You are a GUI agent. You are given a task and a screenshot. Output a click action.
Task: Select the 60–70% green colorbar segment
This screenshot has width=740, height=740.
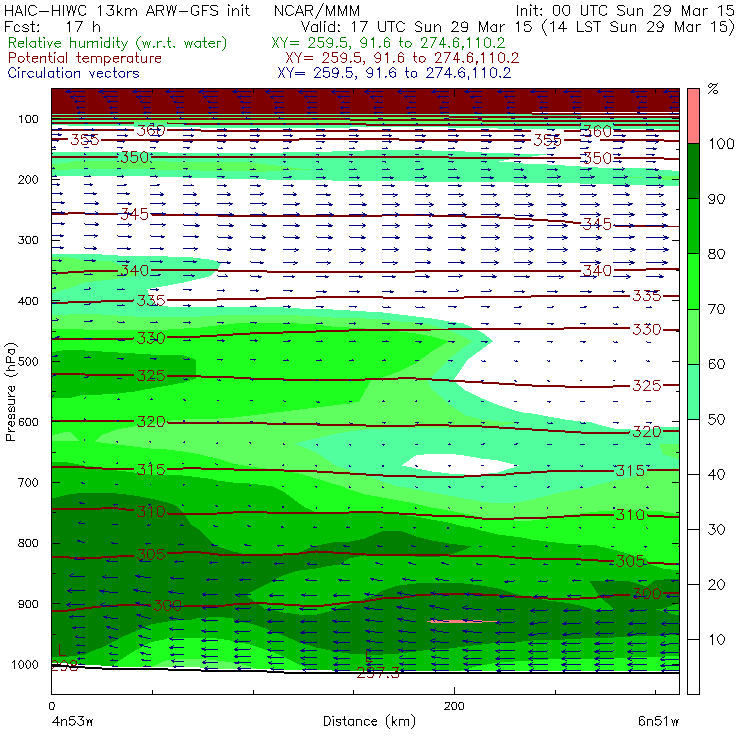click(x=693, y=336)
